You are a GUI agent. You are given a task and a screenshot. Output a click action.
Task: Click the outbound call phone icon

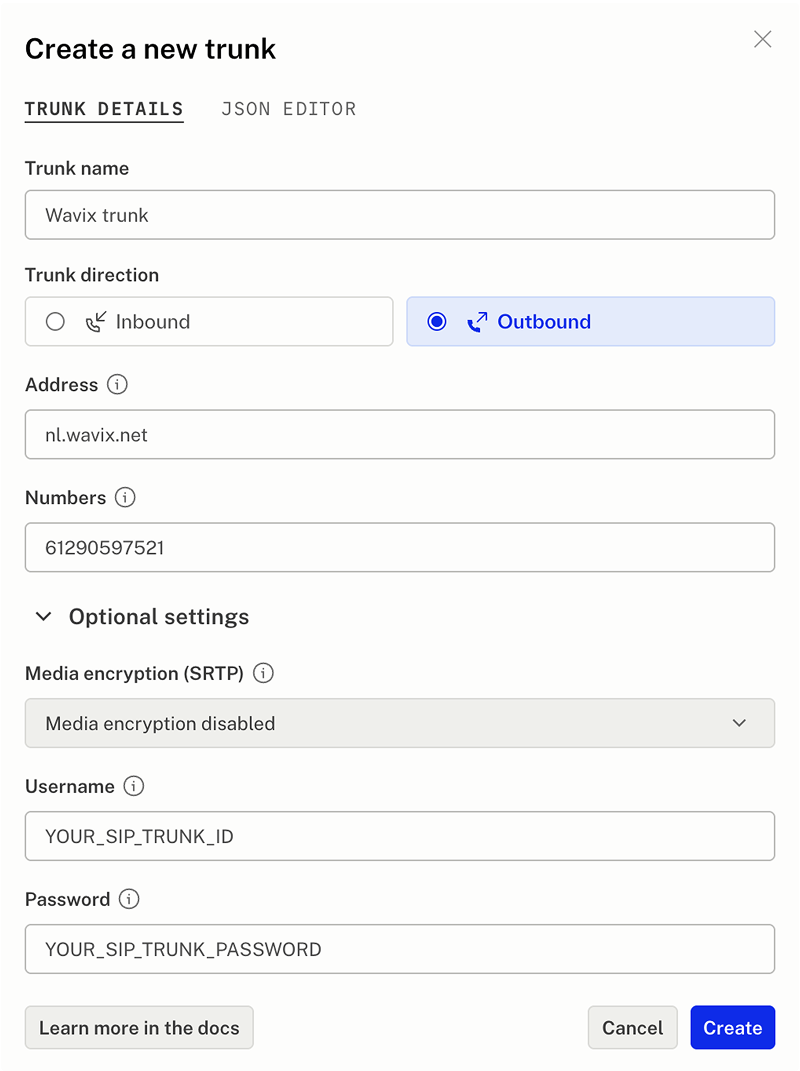coord(478,322)
